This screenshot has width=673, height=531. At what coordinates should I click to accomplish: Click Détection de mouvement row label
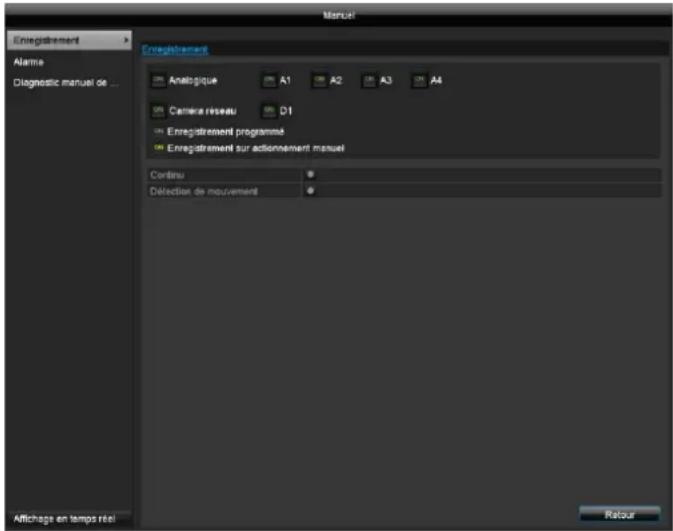click(204, 191)
